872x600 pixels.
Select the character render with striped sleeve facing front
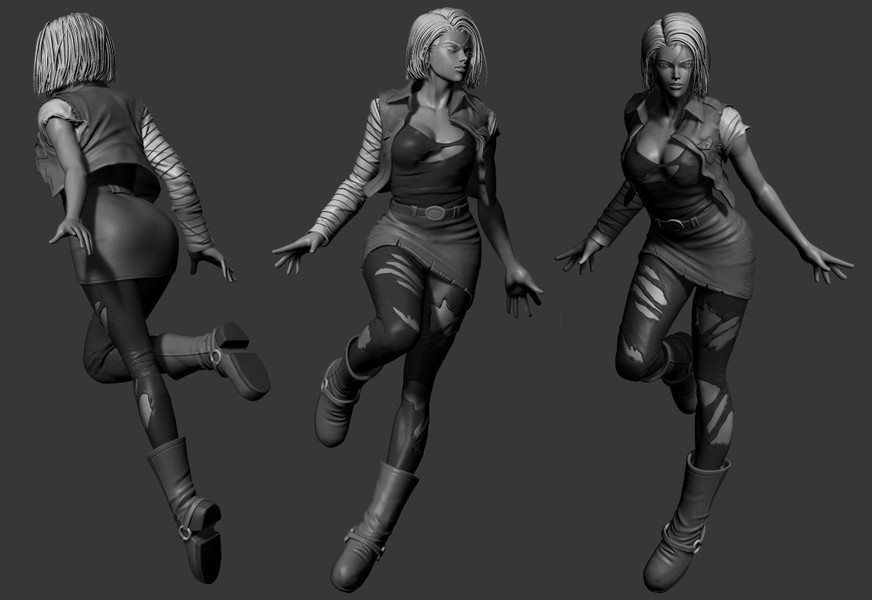[x=407, y=299]
